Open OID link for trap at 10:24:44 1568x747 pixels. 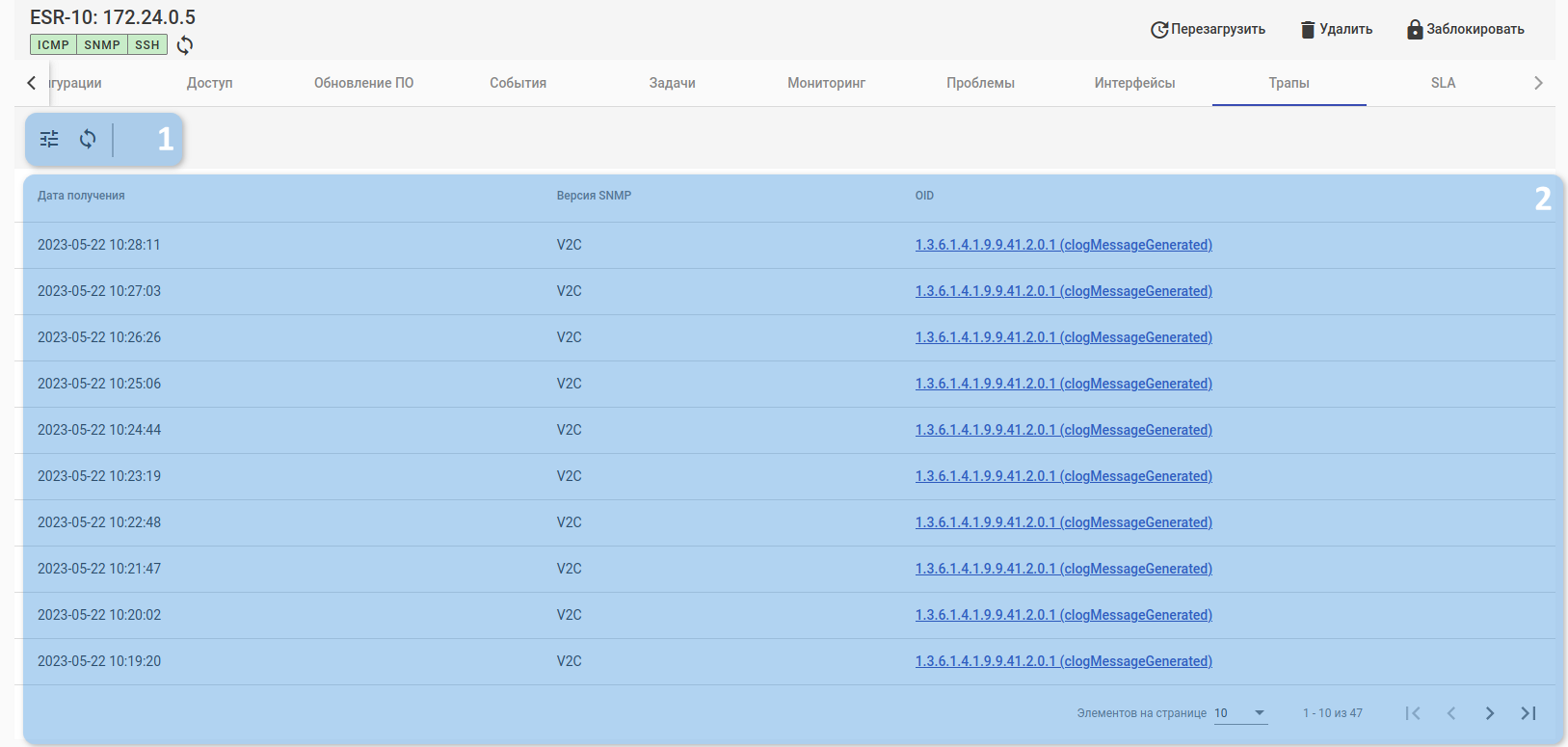(1064, 430)
